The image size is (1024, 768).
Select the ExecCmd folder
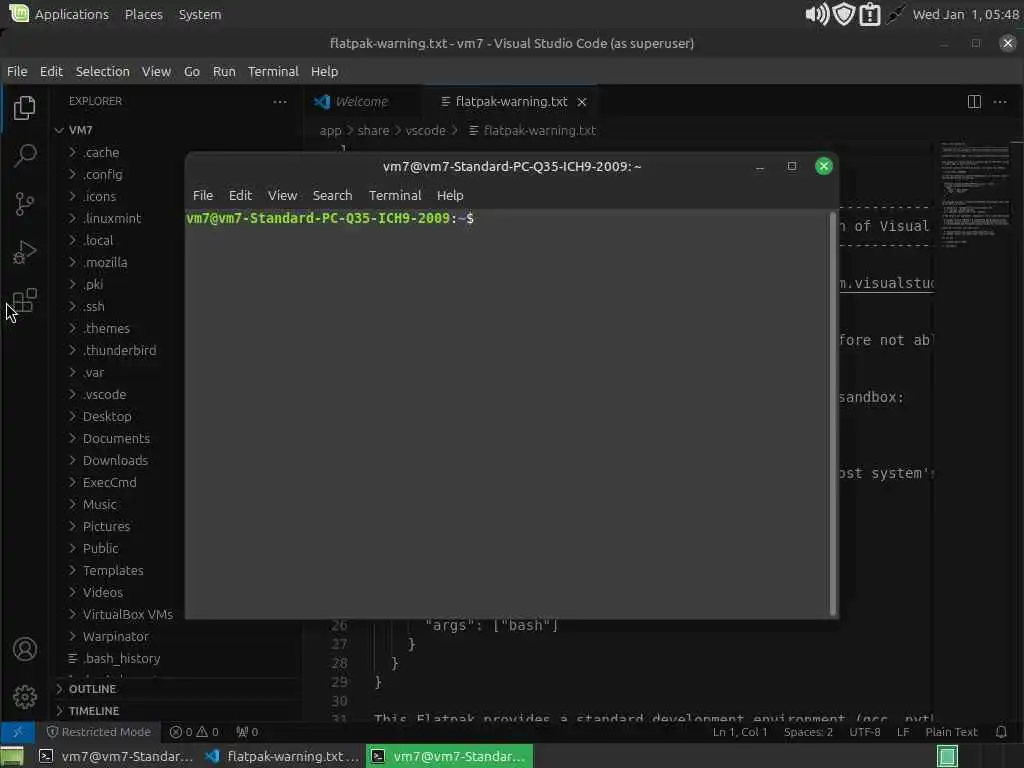coord(110,483)
